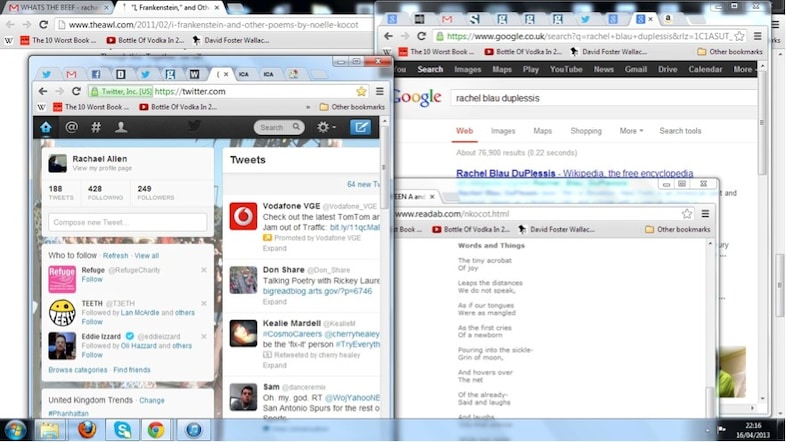Image resolution: width=786 pixels, height=442 pixels.
Task: Click the Find friends link
Action: pyautogui.click(x=132, y=370)
